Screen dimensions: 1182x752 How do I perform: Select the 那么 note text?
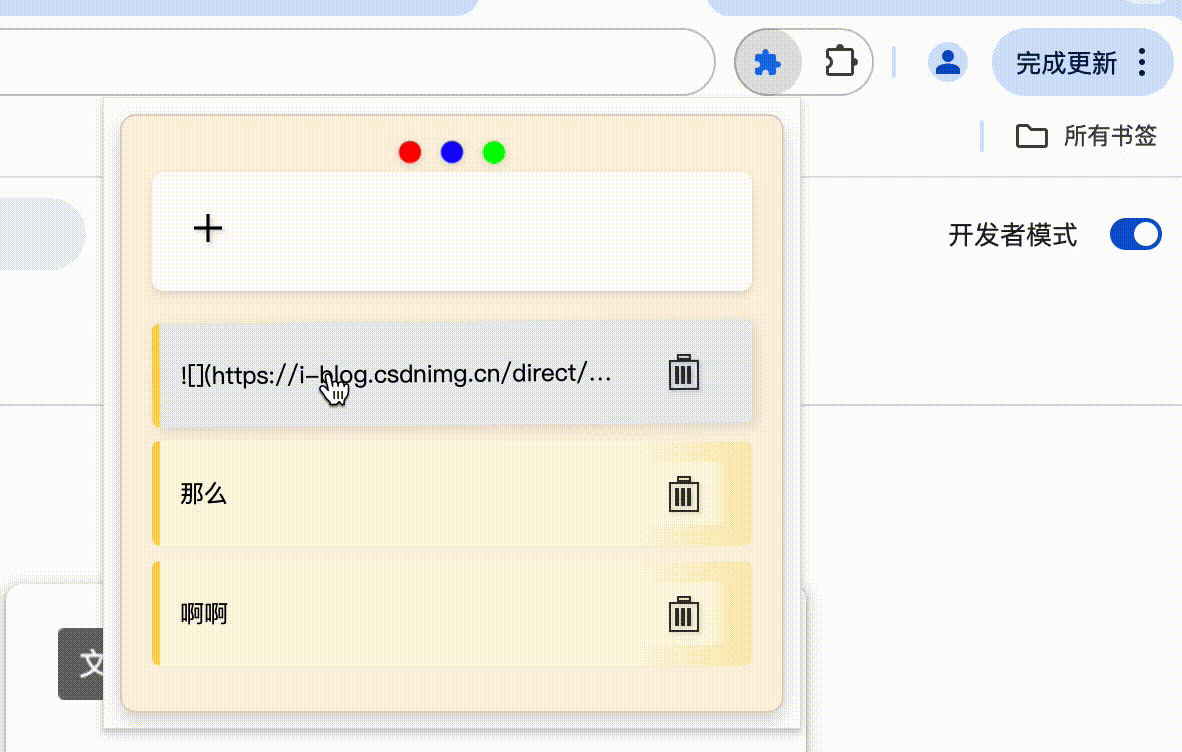[x=204, y=494]
